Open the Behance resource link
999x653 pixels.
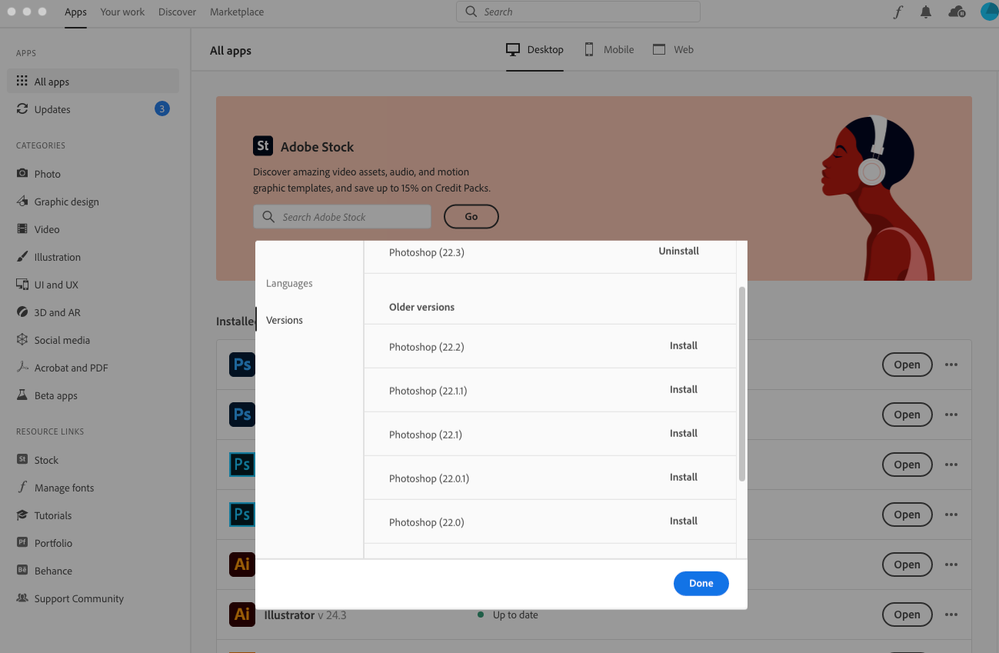[x=44, y=571]
